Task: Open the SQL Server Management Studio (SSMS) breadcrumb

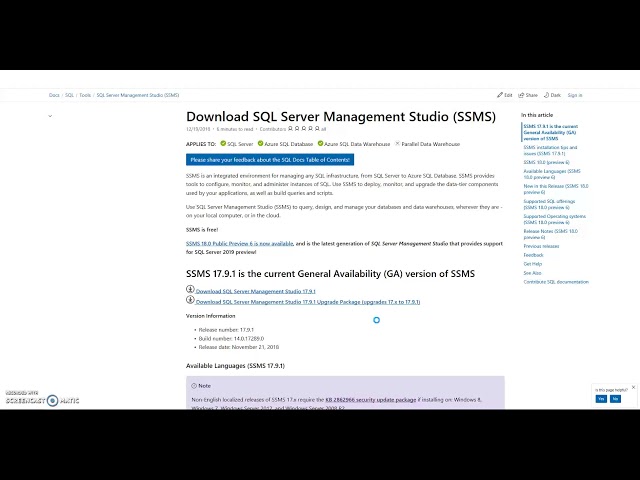Action: click(138, 95)
